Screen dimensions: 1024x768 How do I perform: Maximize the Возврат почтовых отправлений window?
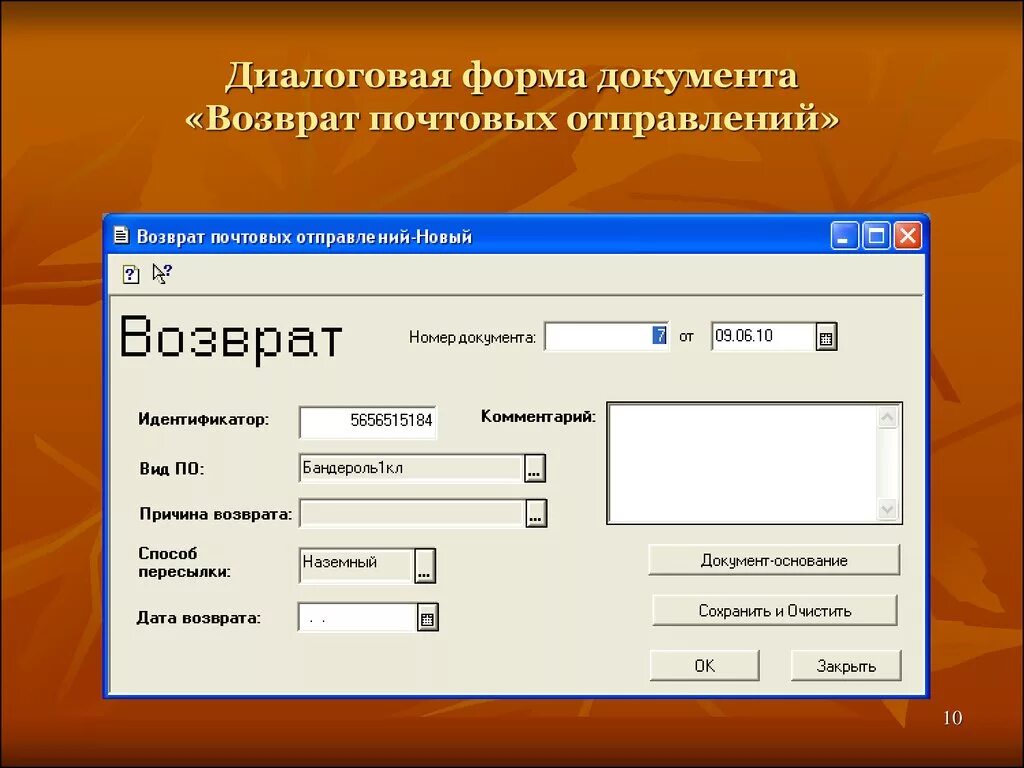pyautogui.click(x=876, y=236)
